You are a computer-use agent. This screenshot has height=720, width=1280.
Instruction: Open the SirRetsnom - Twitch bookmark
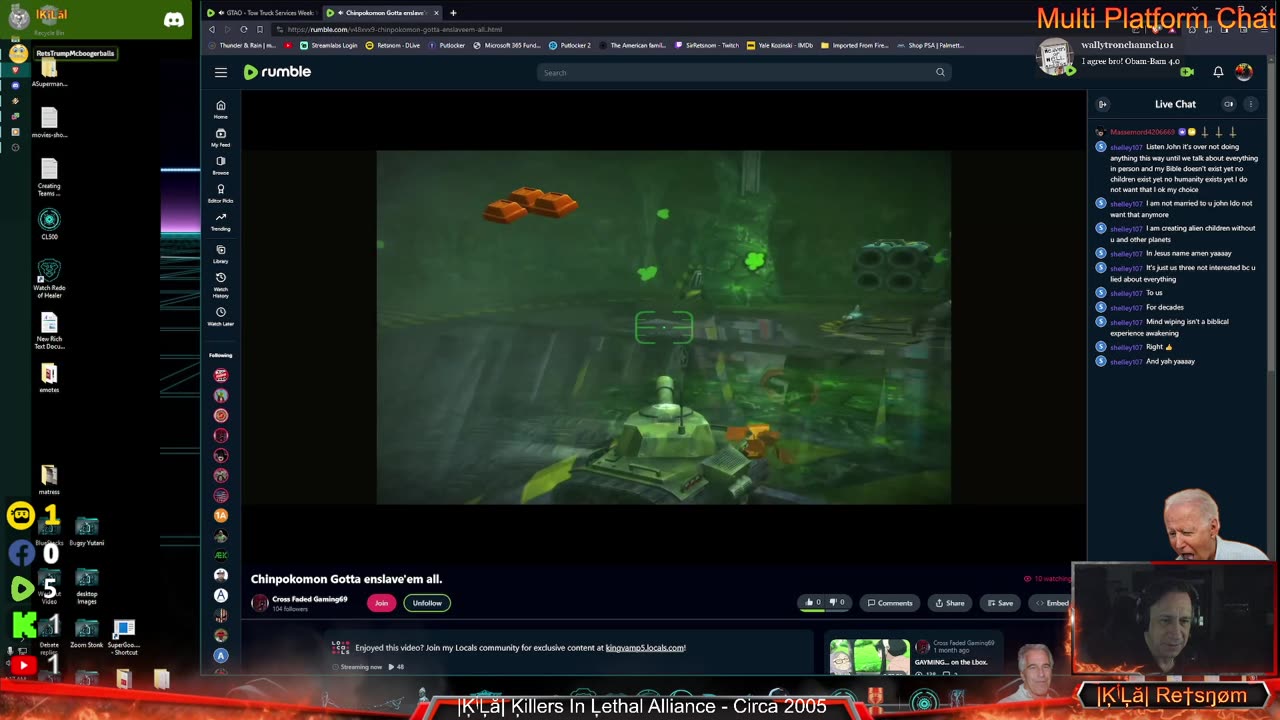708,45
